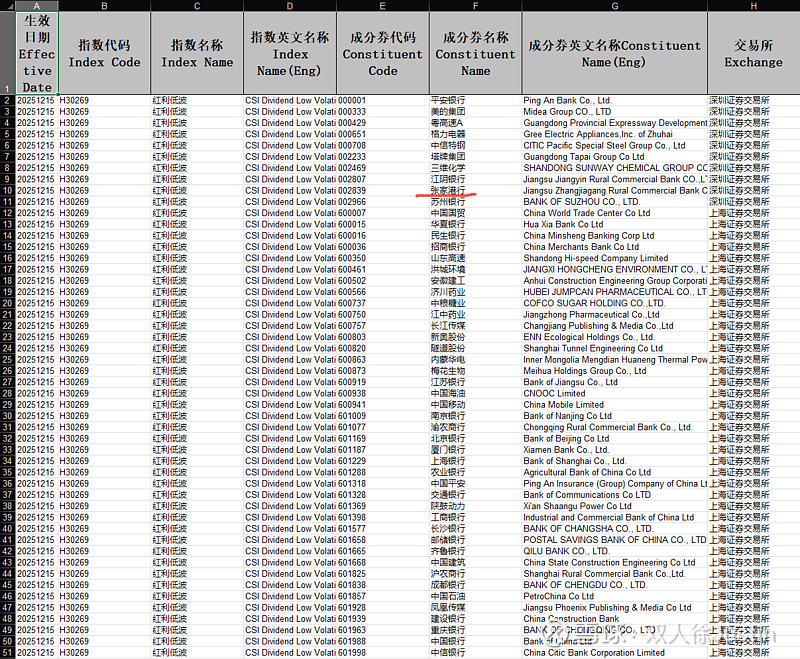Select China State Construction Engineering cell
Viewport: 800px width, 659px height.
pyautogui.click(x=614, y=563)
